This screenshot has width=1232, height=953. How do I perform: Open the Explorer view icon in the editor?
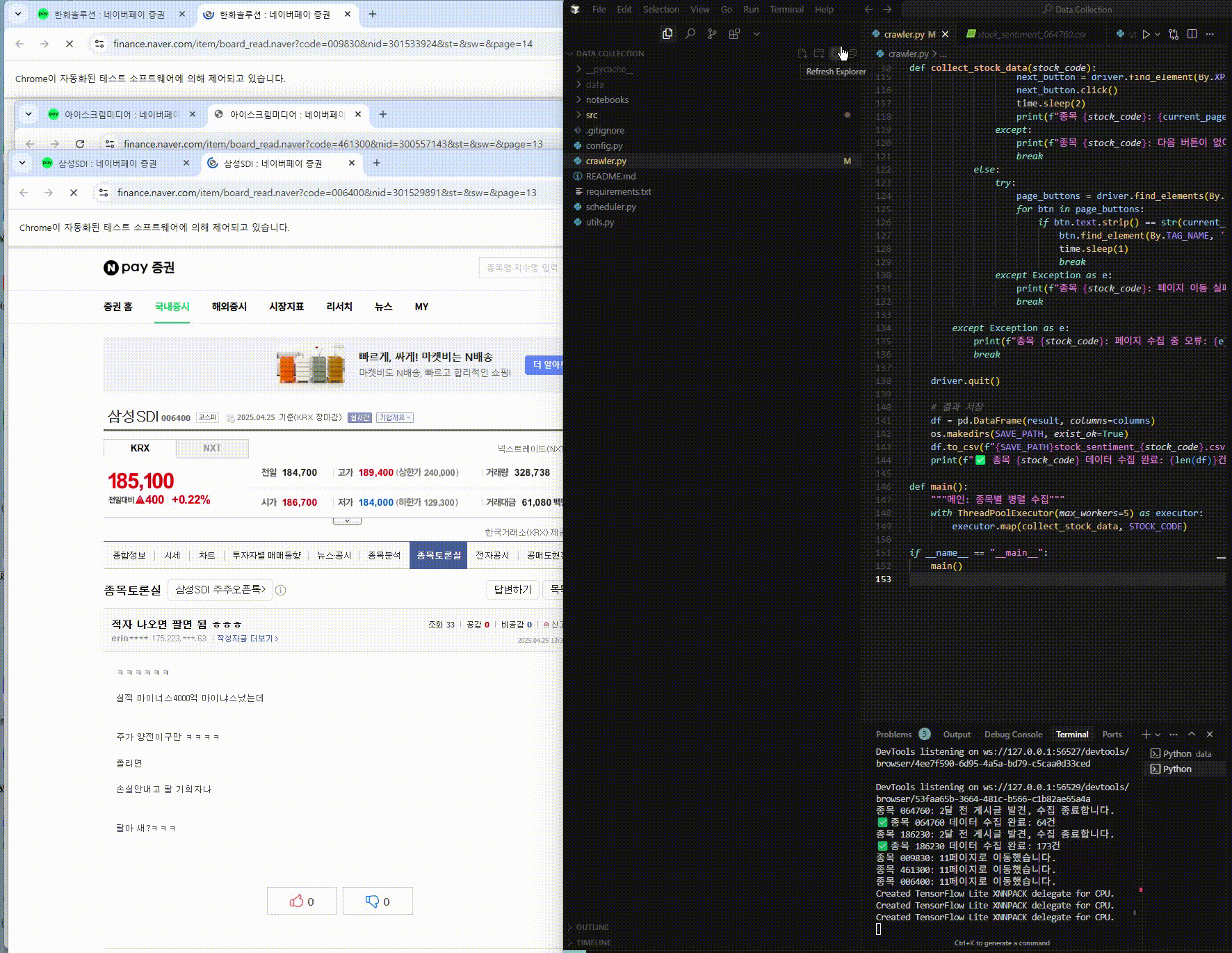[667, 33]
